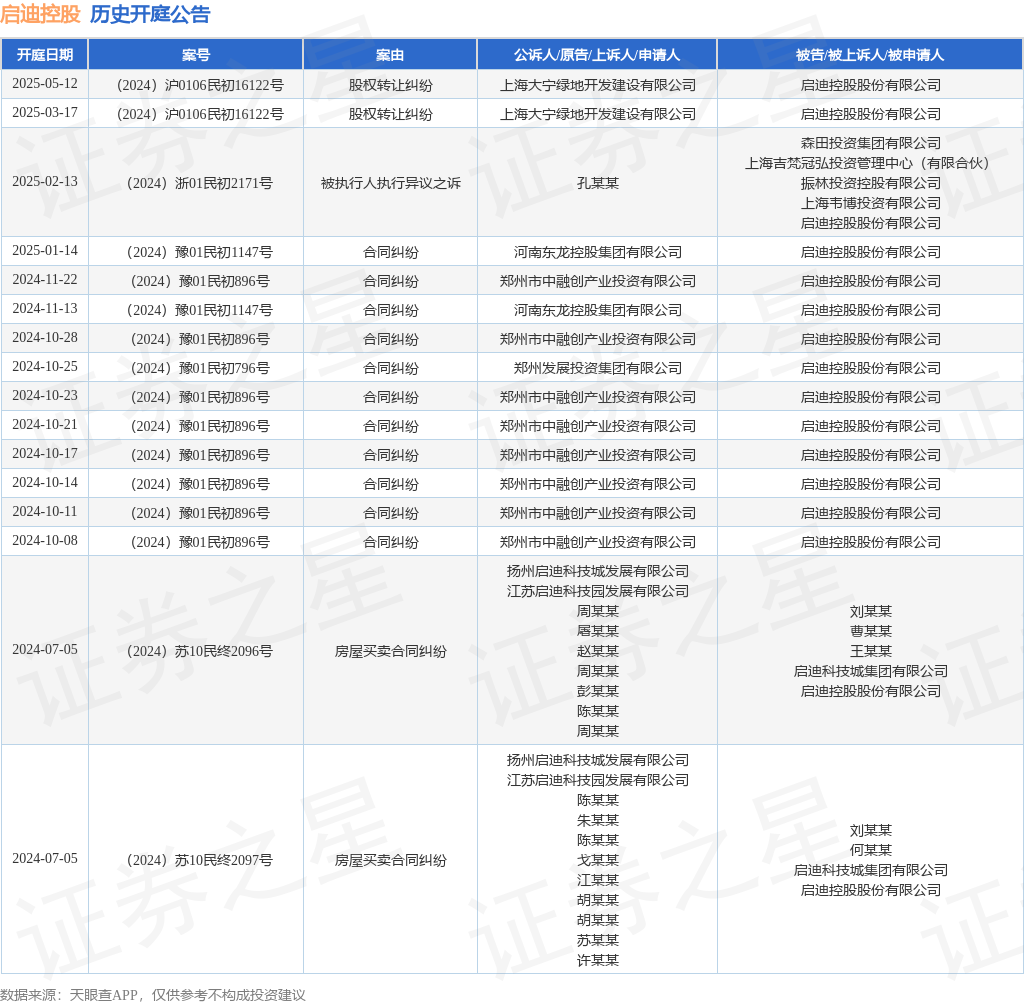Click 房屋买卖合同纠纷 in the 苏10民终2096号 row
This screenshot has height=1004, width=1024.
tap(391, 651)
